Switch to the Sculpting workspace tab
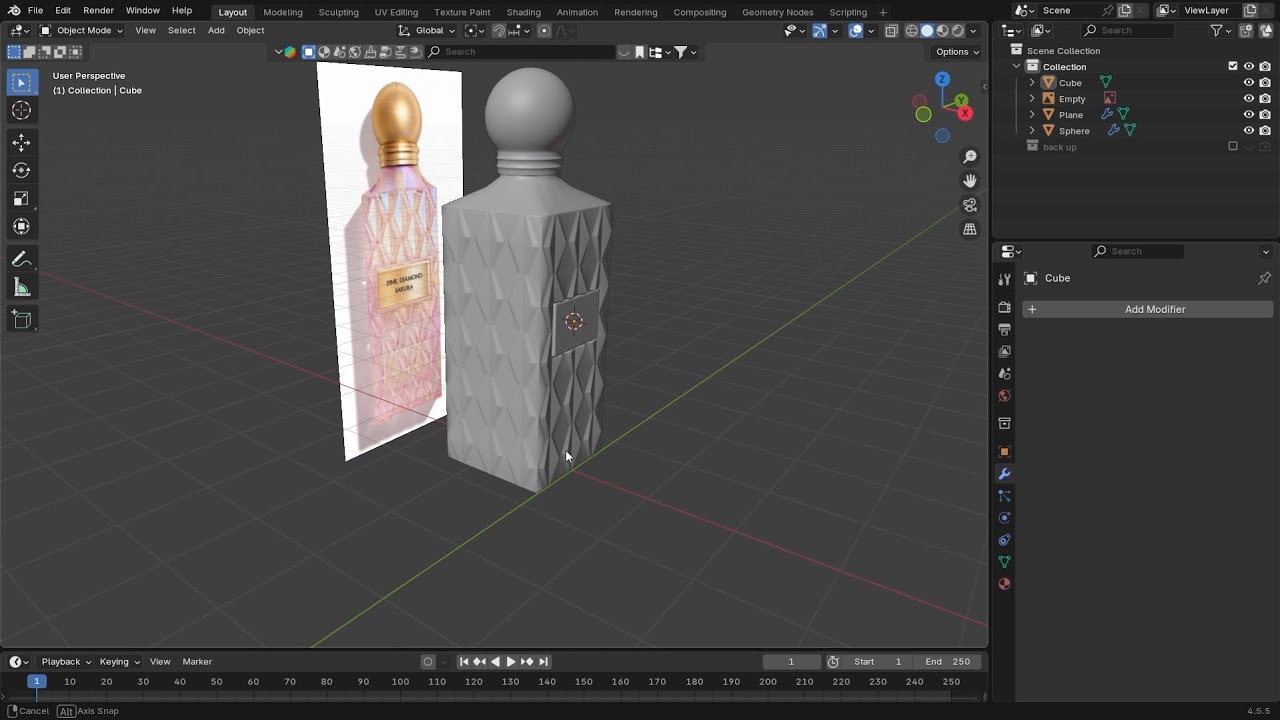 338,12
